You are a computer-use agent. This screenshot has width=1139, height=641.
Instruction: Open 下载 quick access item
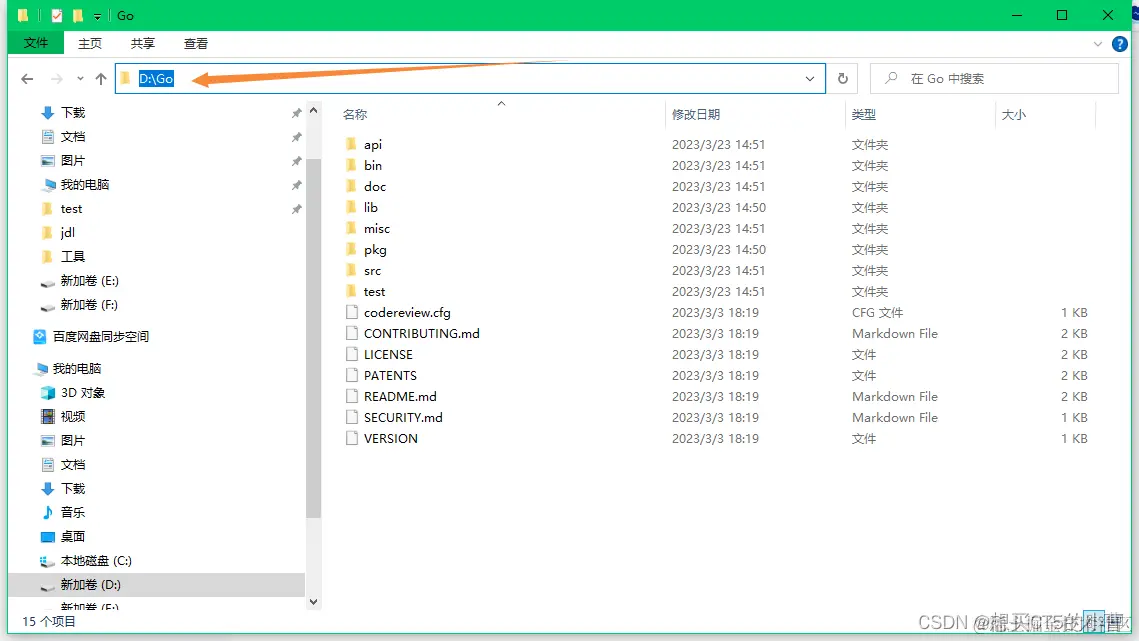pos(73,113)
